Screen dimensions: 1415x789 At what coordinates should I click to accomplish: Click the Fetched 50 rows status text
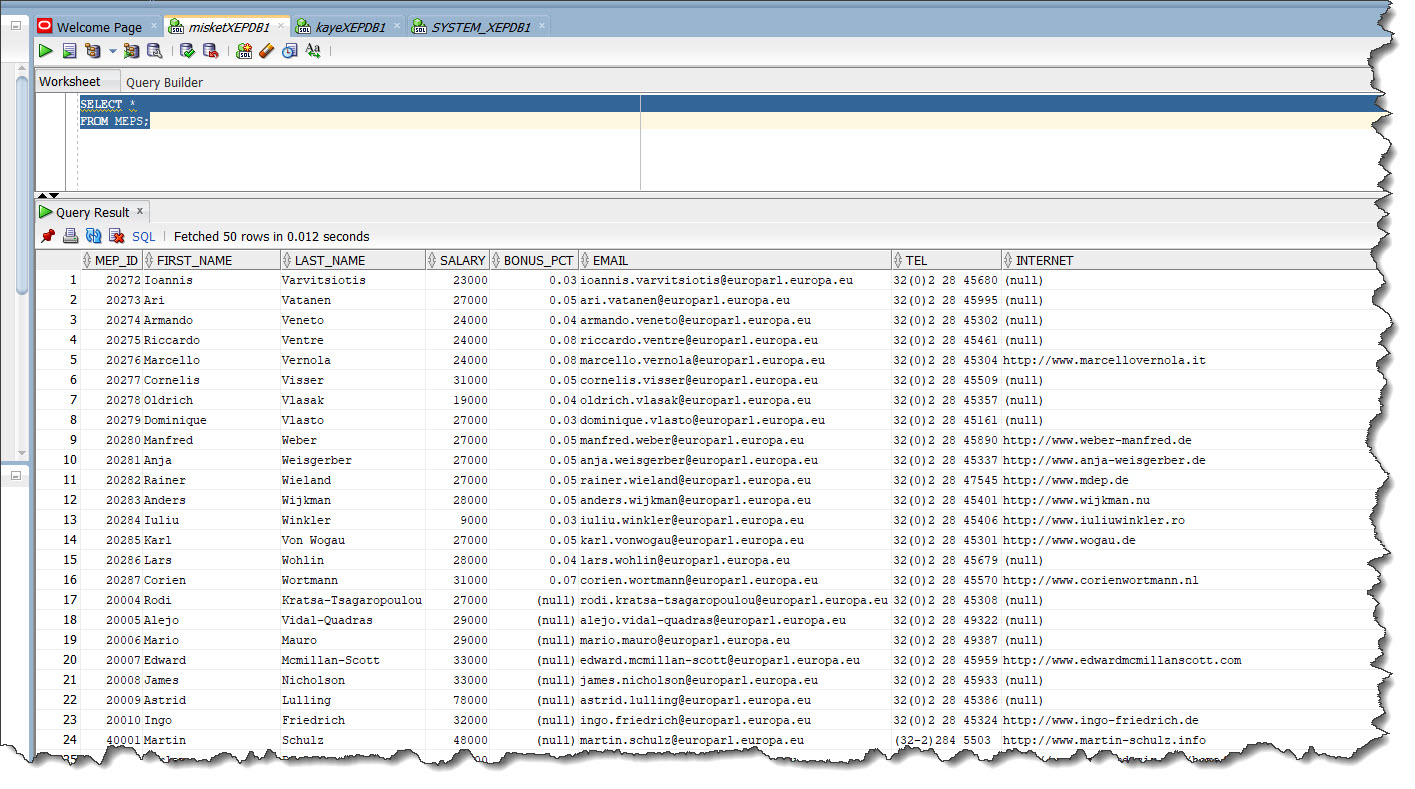(x=271, y=237)
